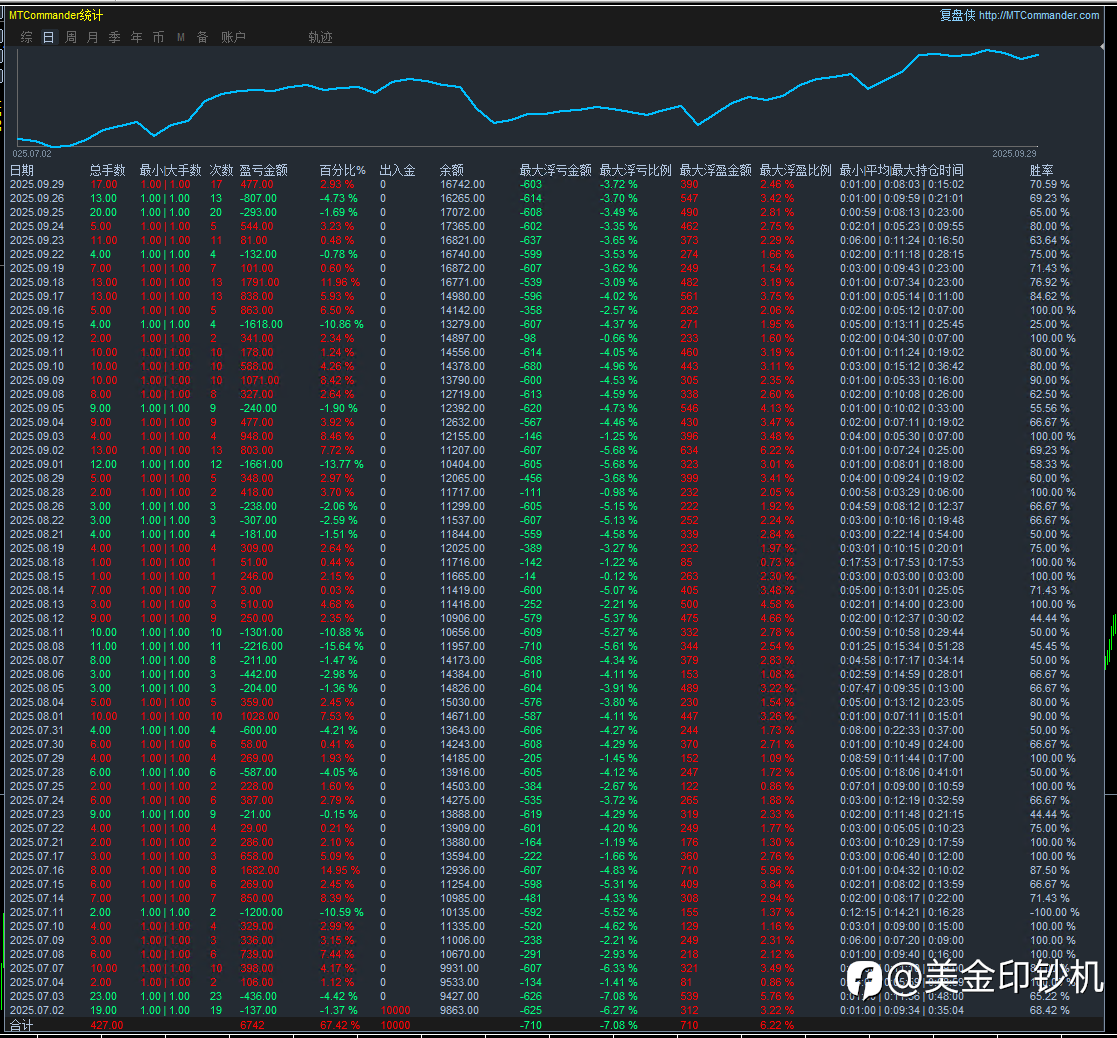Open the 币 currency tab

pos(159,37)
